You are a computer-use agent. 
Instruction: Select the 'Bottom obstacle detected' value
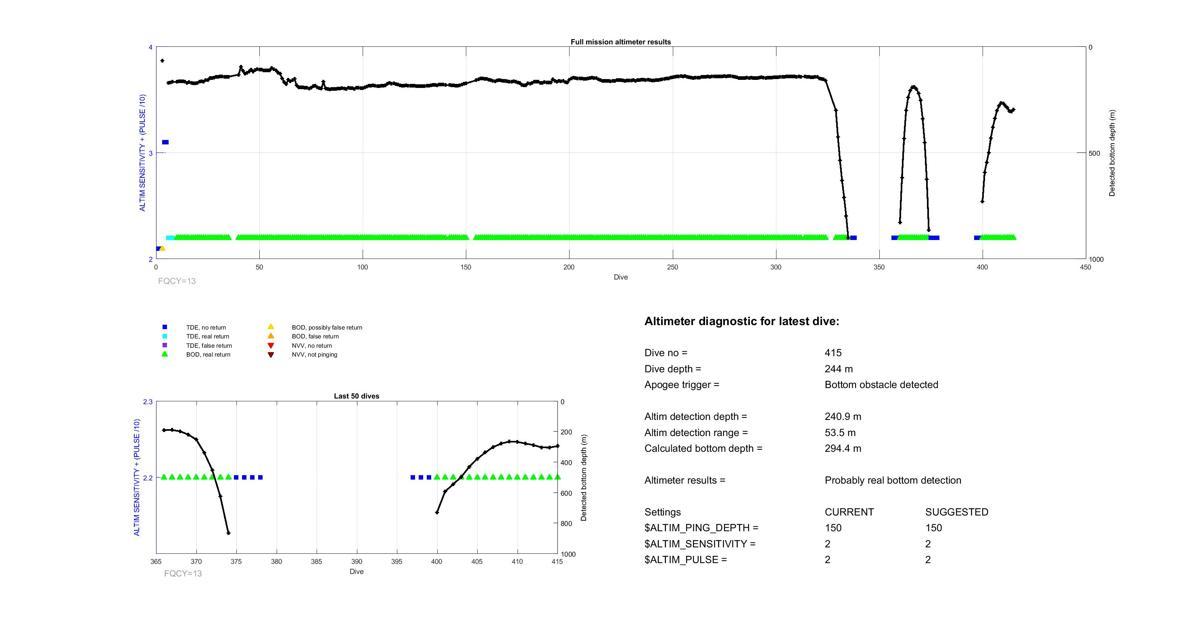coord(882,385)
